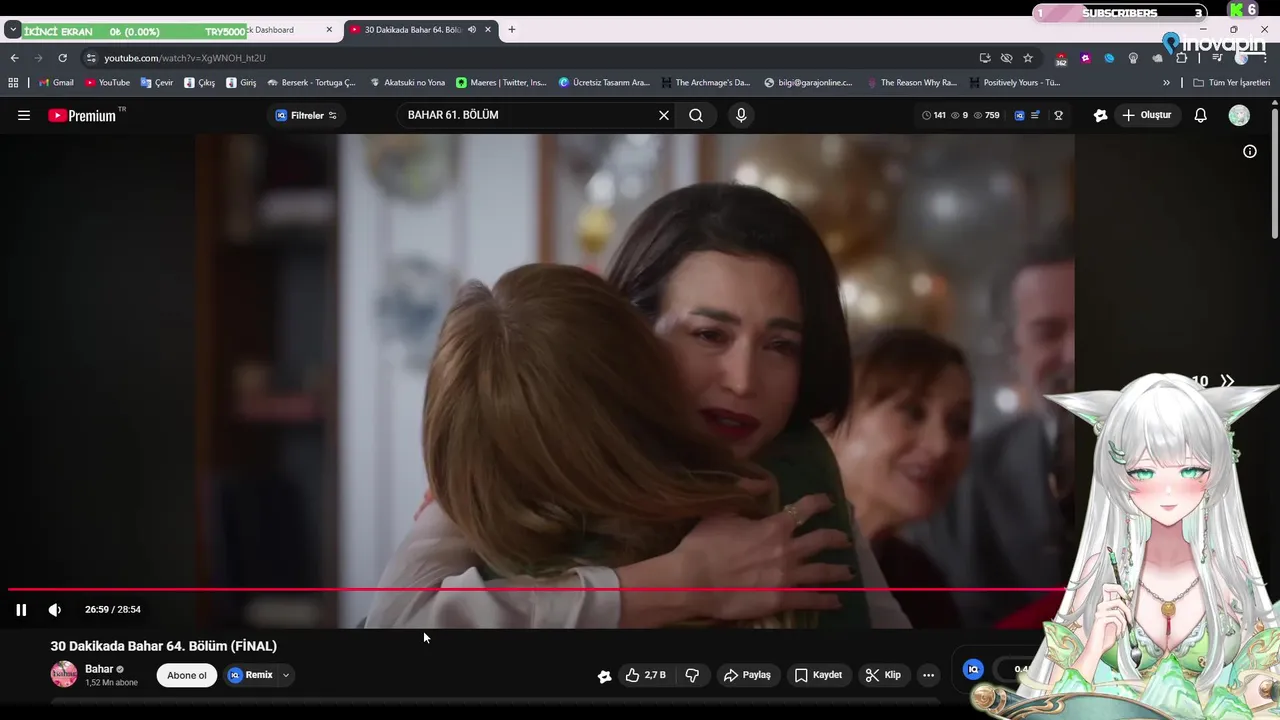1280x720 pixels.
Task: Mute the tab via its speaker icon
Action: 472,29
